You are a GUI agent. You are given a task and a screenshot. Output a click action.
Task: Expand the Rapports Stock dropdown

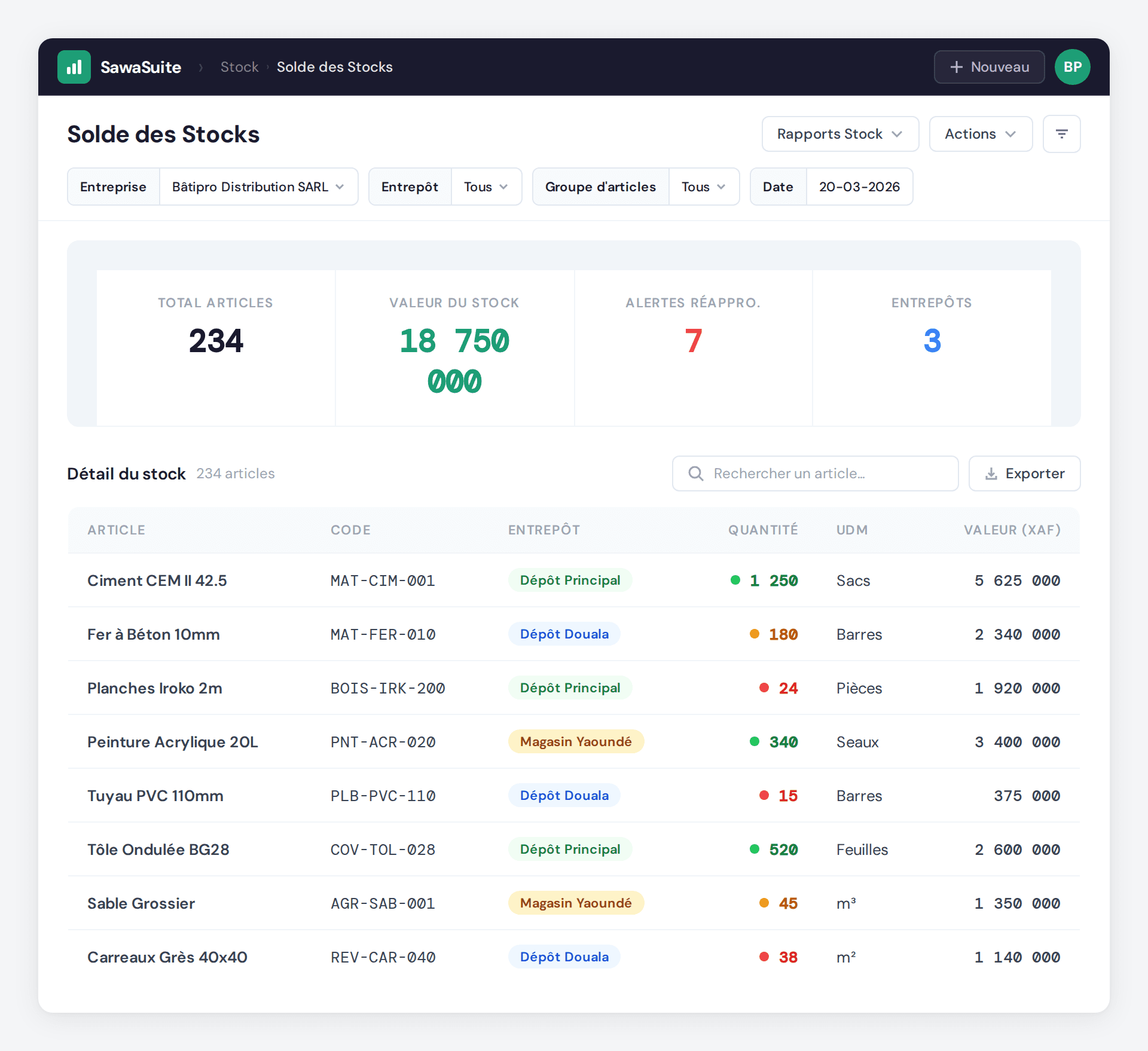coord(839,134)
